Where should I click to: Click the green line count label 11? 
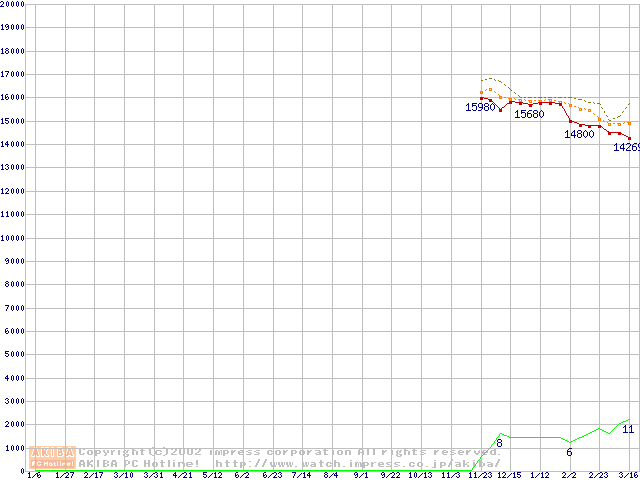click(628, 429)
